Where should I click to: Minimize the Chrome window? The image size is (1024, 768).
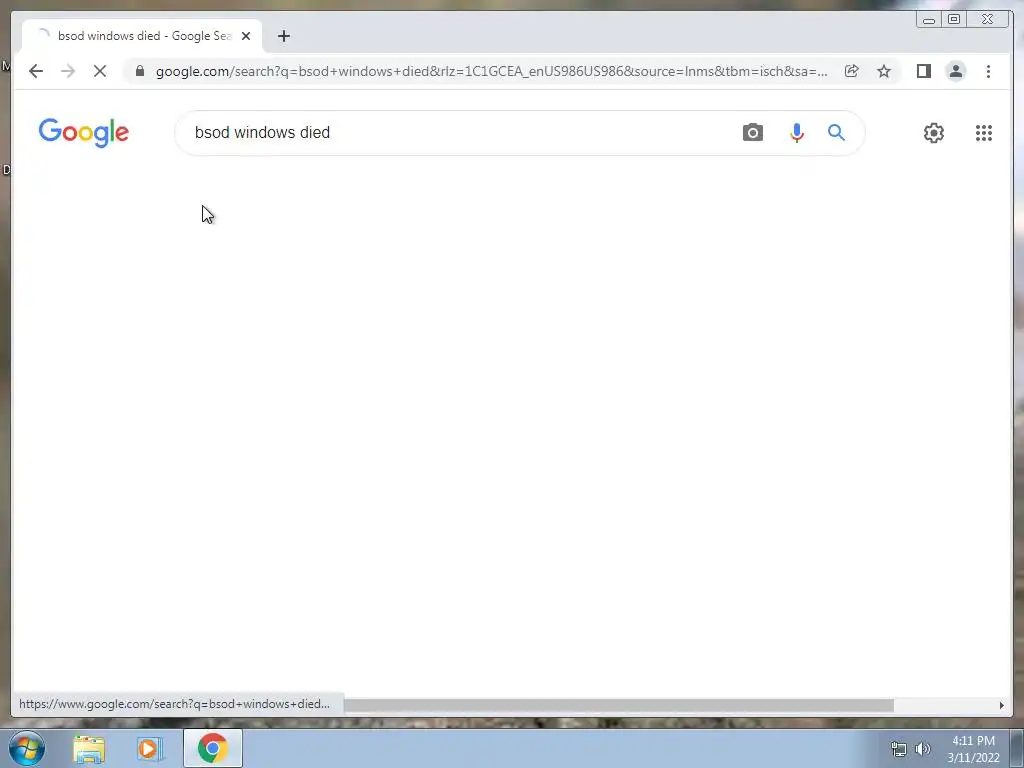[x=929, y=20]
